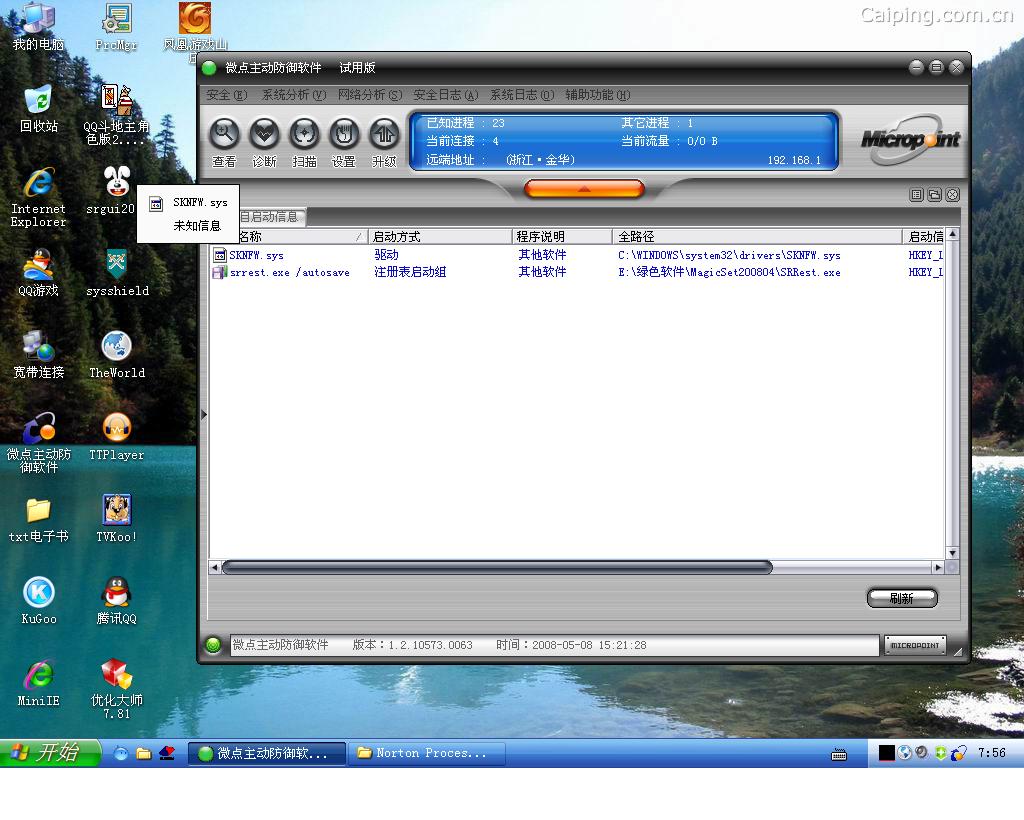Open the 安全 menu

tap(227, 95)
